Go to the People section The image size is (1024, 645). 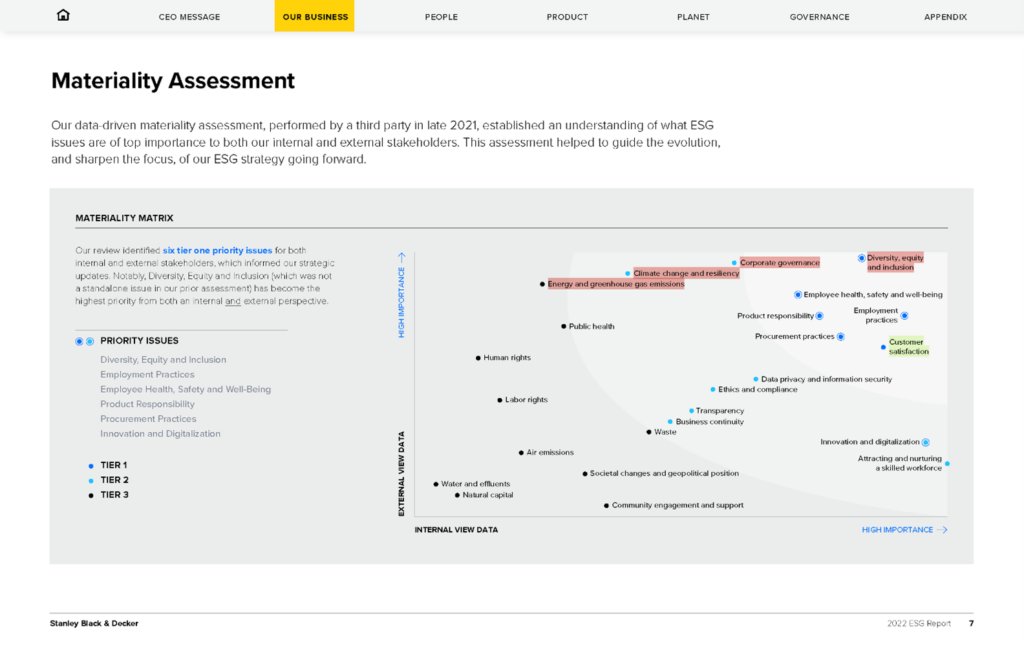[441, 17]
